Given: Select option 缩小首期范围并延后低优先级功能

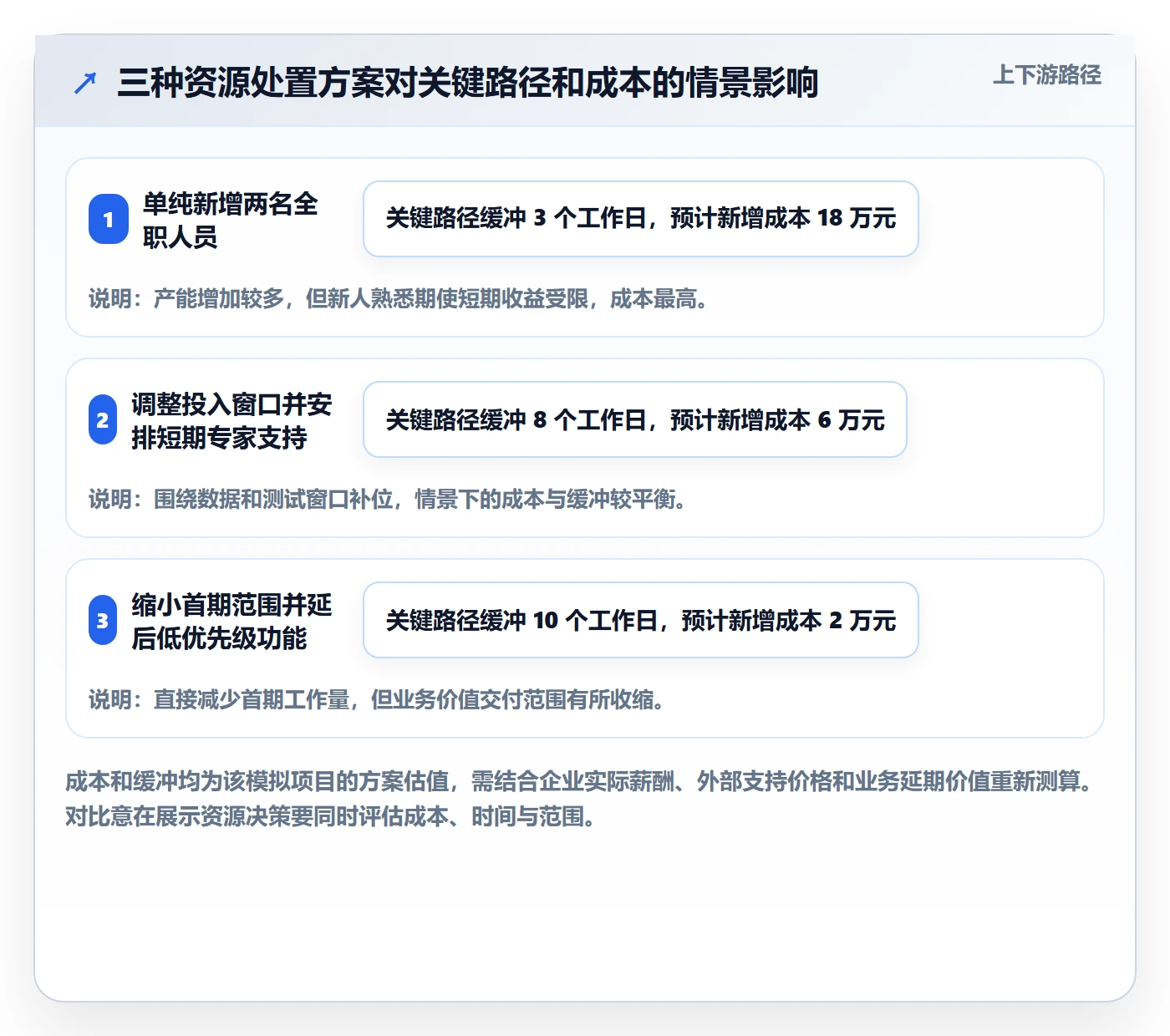Looking at the screenshot, I should click(231, 621).
